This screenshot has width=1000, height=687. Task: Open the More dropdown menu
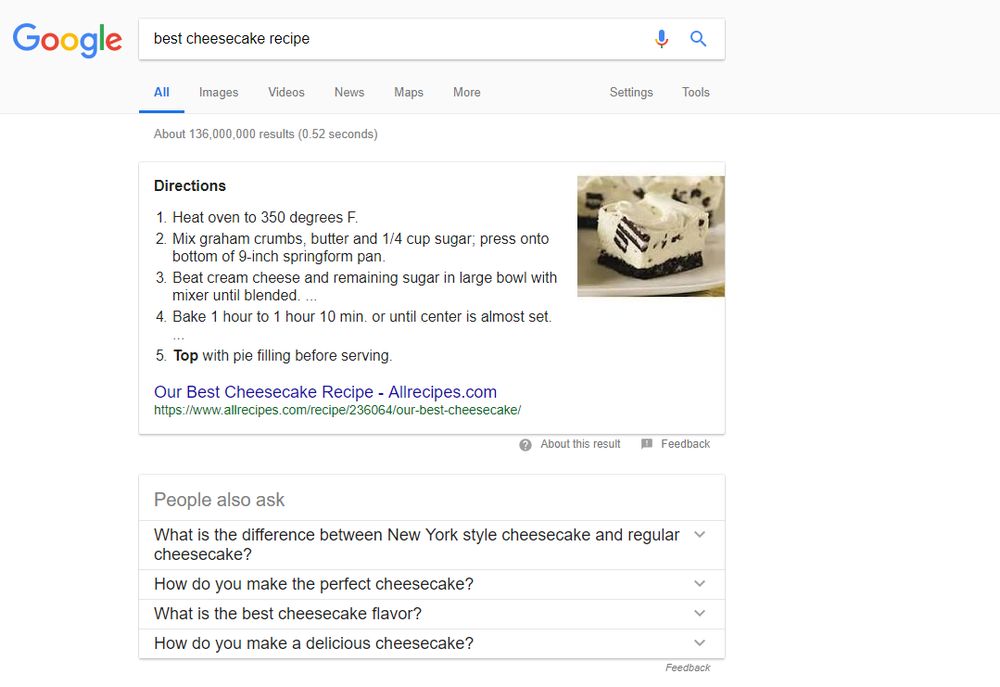(466, 92)
